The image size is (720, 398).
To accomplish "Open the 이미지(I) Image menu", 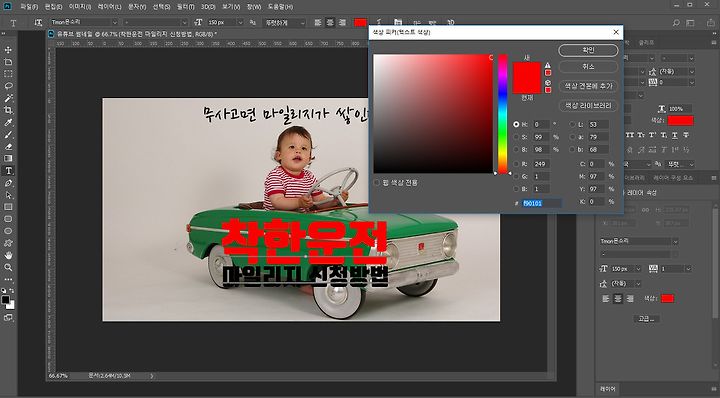I will pos(80,7).
